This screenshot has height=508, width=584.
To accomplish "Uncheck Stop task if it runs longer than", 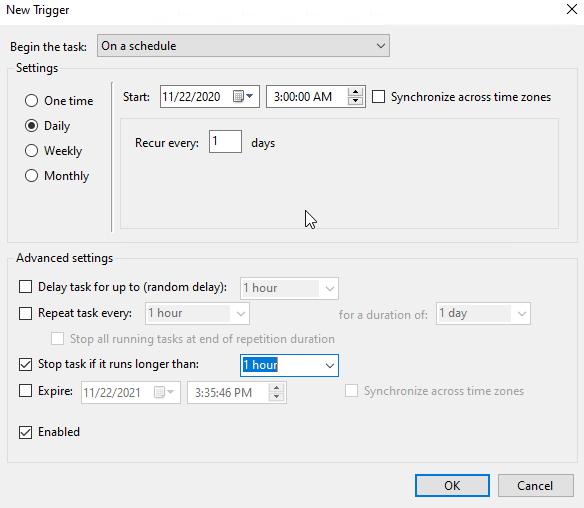I will tap(25, 364).
